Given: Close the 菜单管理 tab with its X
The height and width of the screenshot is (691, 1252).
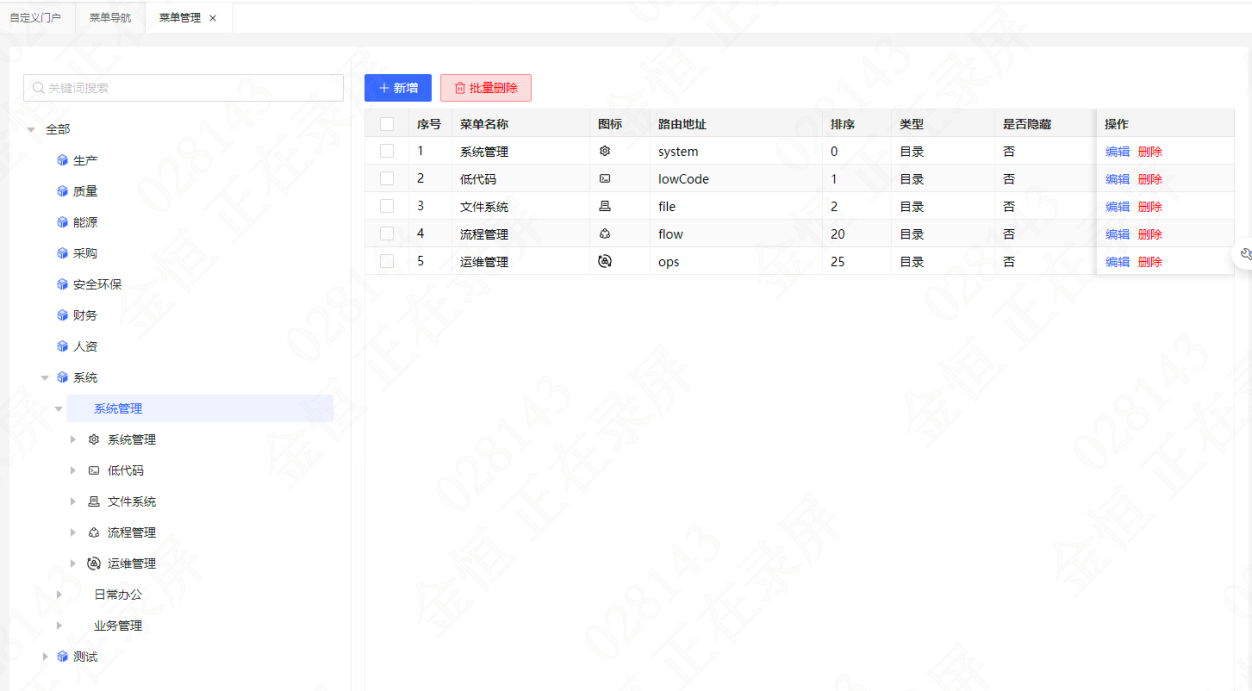Looking at the screenshot, I should [x=213, y=18].
